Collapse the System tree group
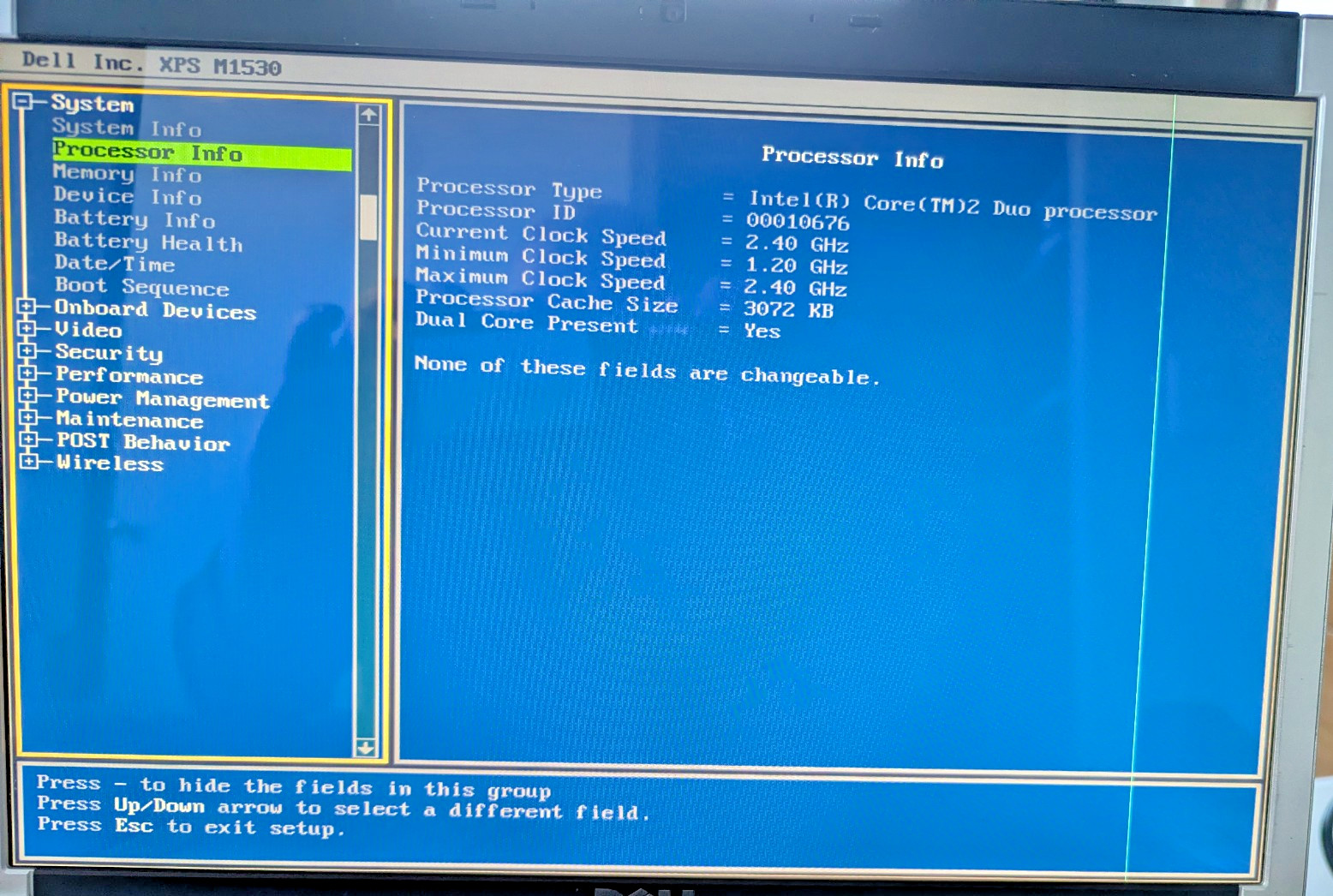The width and height of the screenshot is (1333, 896). 23,102
